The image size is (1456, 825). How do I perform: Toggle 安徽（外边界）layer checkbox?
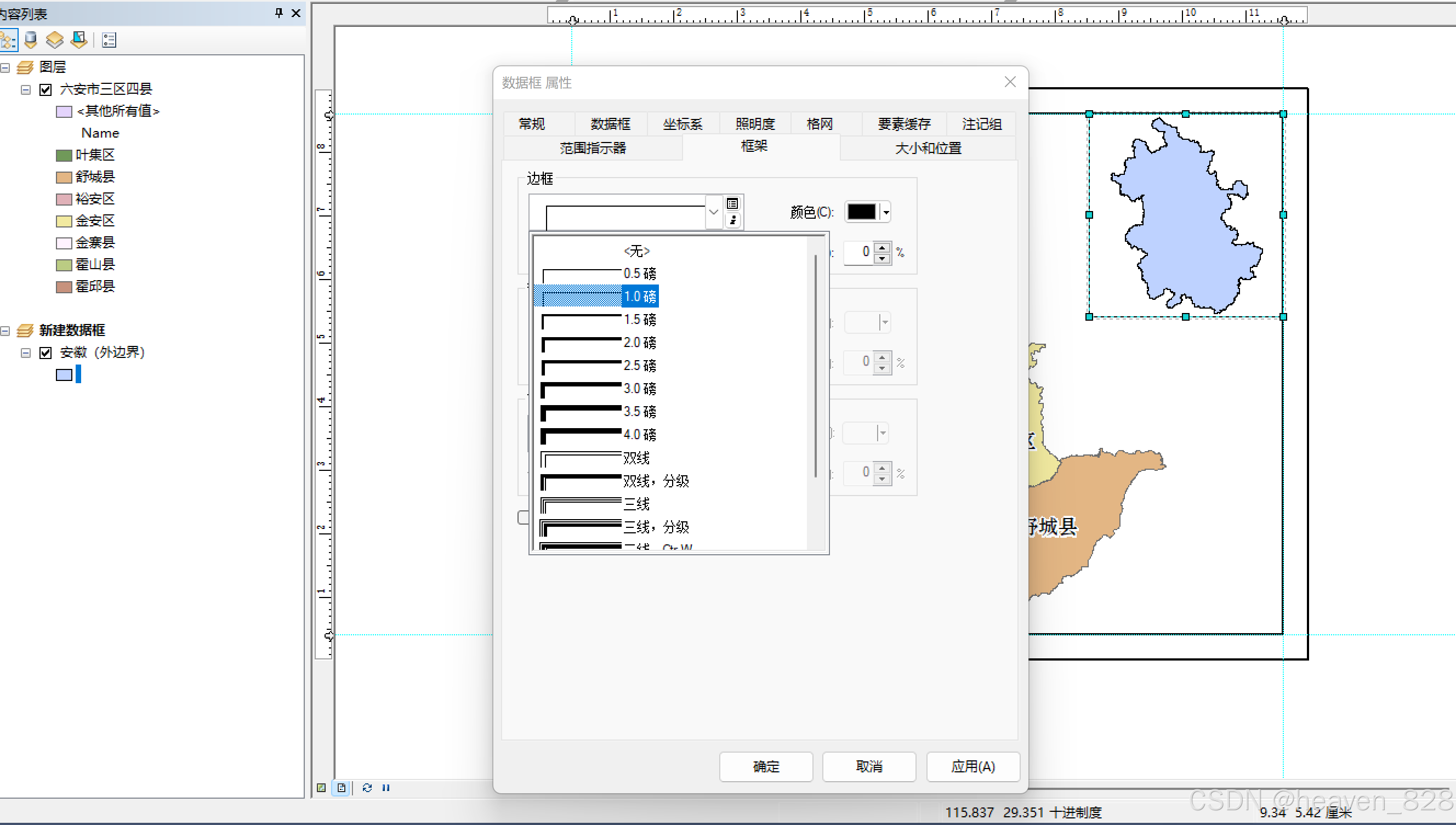46,352
